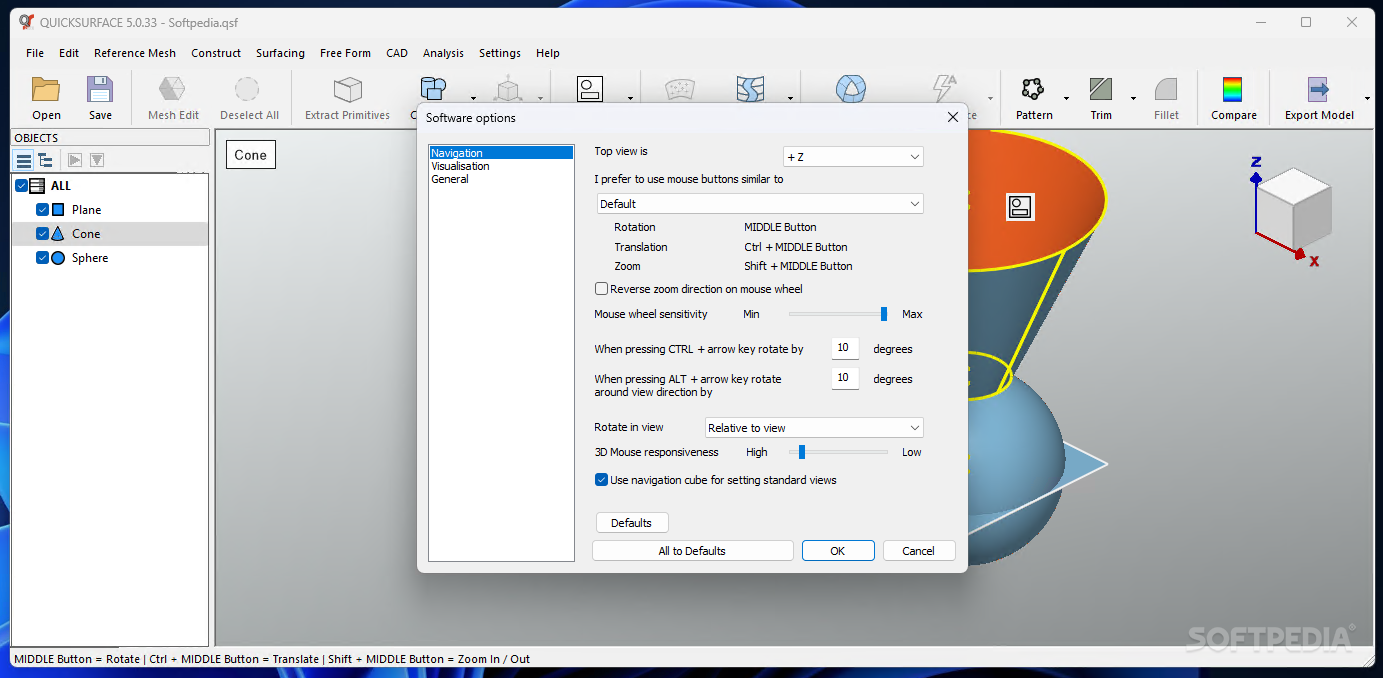Open the Top view is dropdown

tap(853, 157)
